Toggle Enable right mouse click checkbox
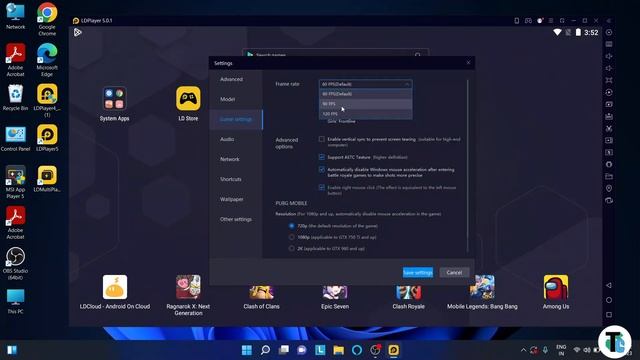640x360 pixels. [322, 187]
